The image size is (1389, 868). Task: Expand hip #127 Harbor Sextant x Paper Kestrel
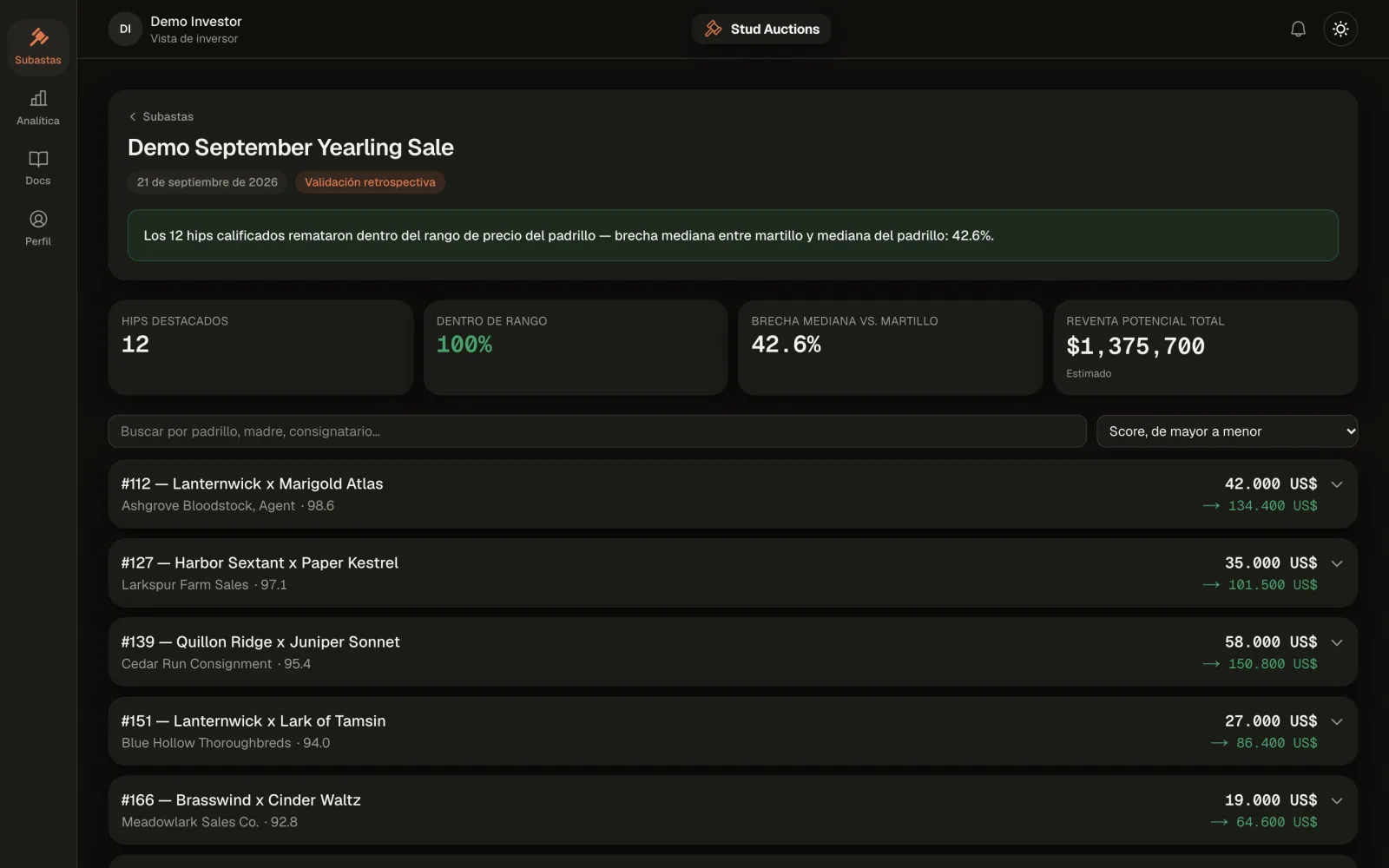point(733,573)
